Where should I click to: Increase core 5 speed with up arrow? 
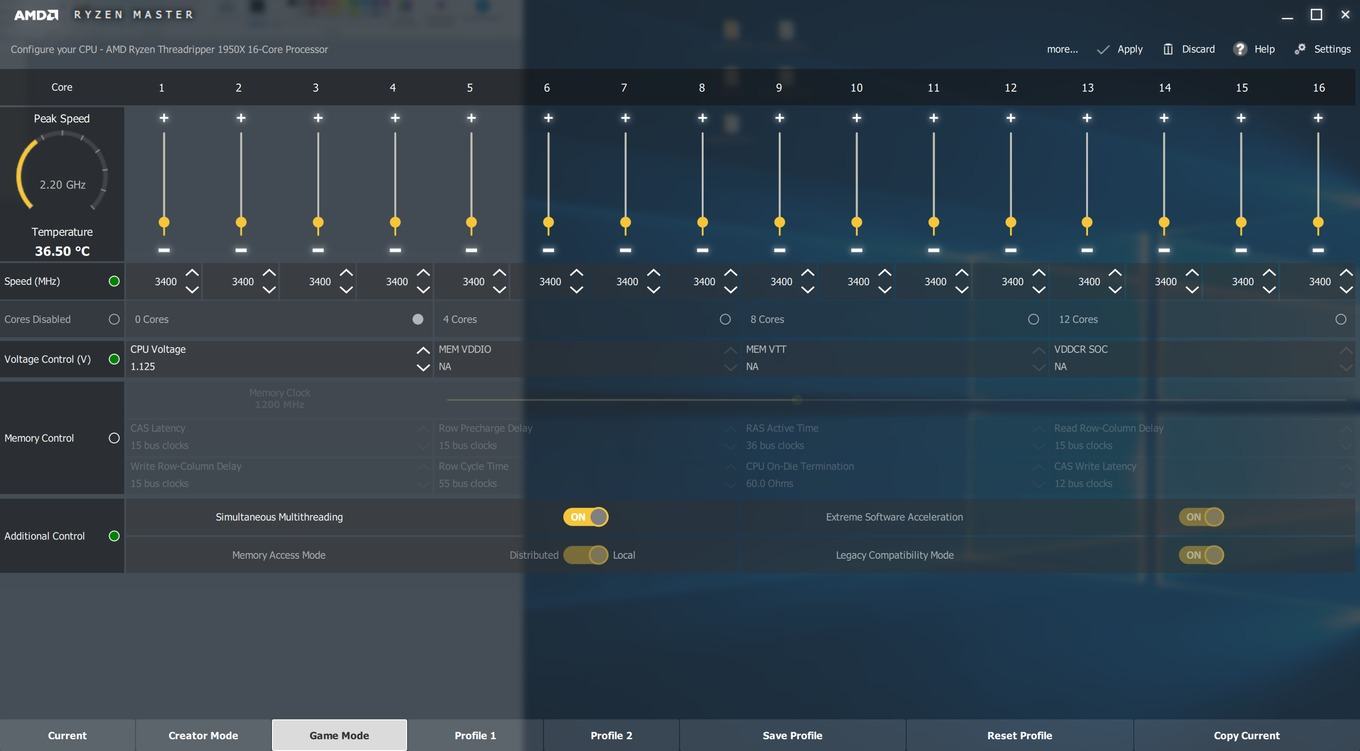tap(499, 272)
